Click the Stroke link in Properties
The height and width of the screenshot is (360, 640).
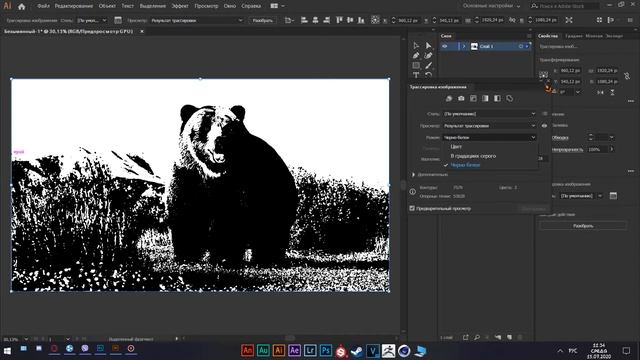(560, 138)
